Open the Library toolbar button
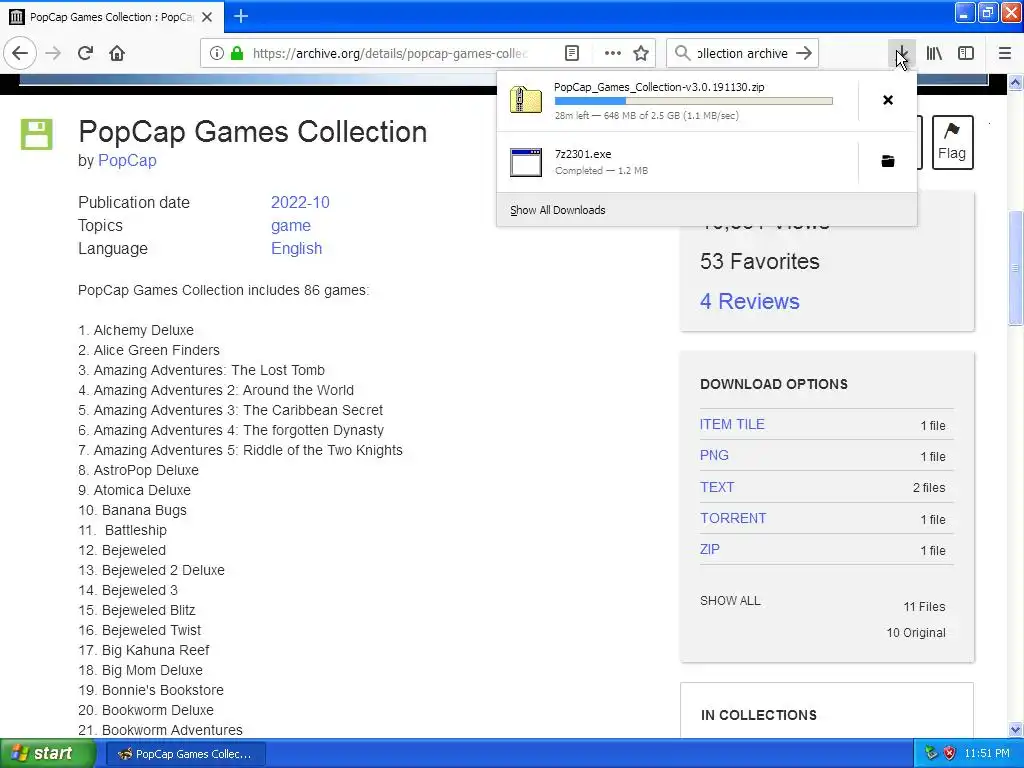 pyautogui.click(x=934, y=54)
